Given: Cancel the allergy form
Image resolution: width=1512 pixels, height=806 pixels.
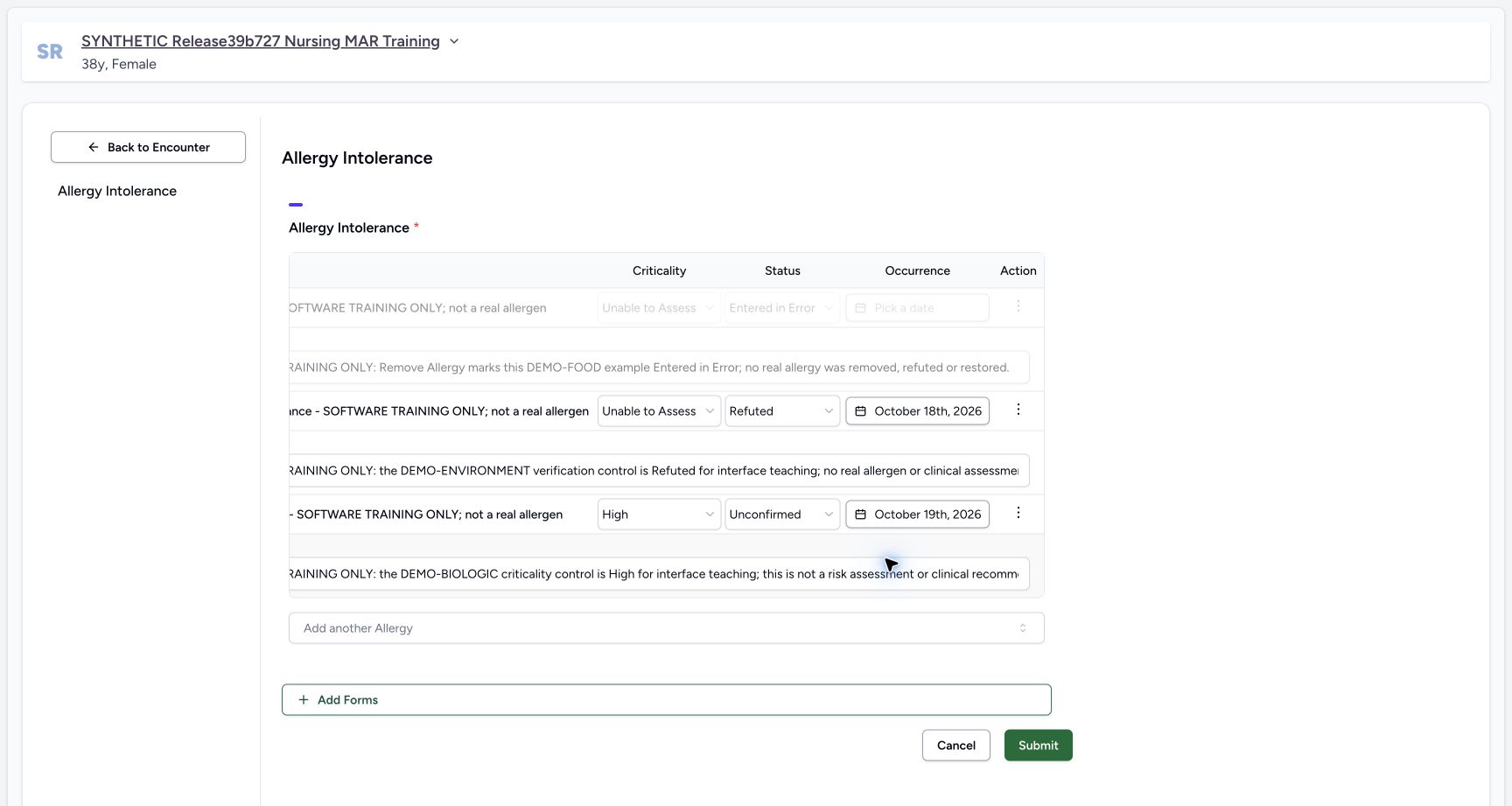Looking at the screenshot, I should [x=955, y=745].
